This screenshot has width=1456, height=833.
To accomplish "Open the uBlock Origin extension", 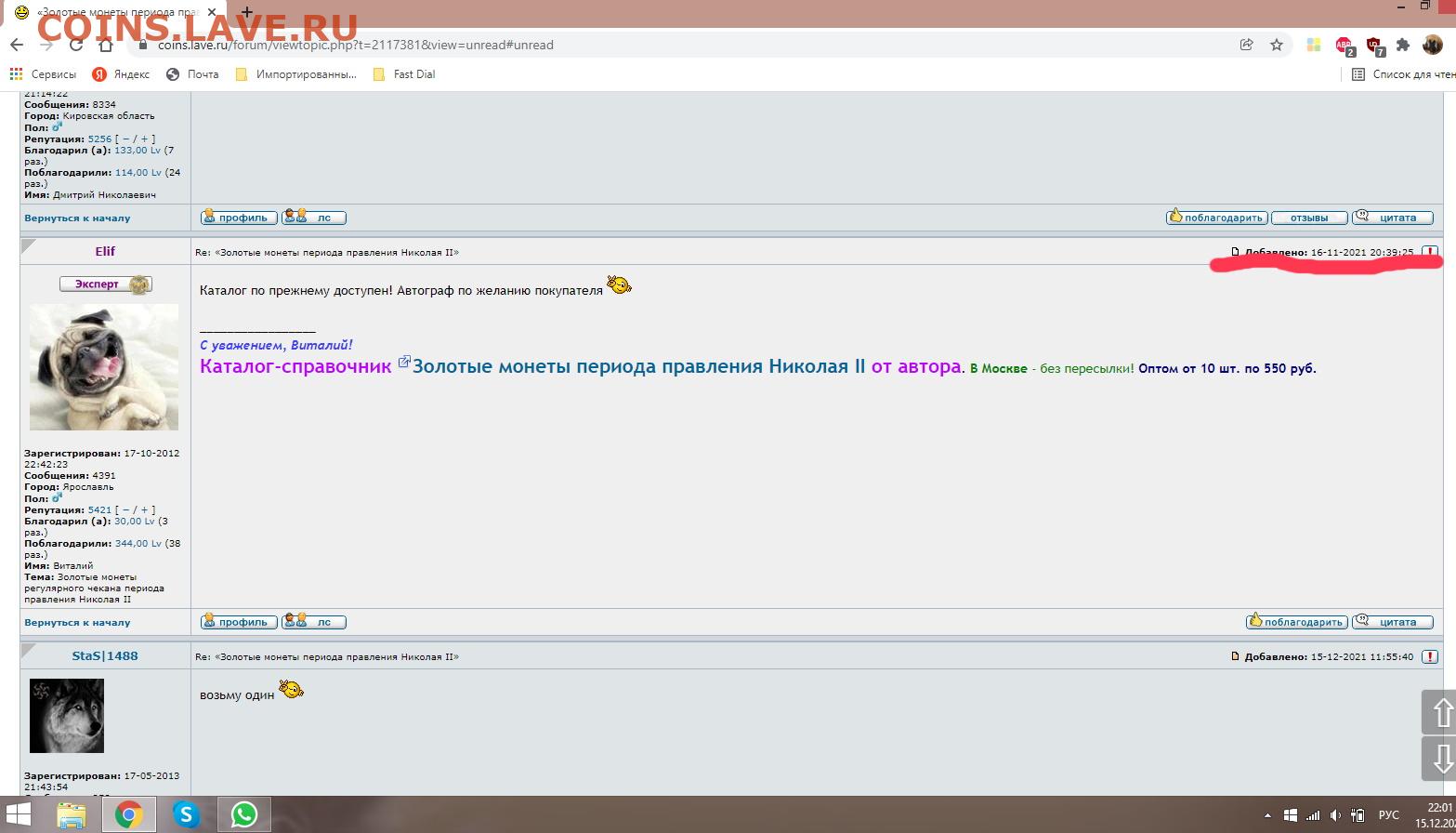I will coord(1374,46).
